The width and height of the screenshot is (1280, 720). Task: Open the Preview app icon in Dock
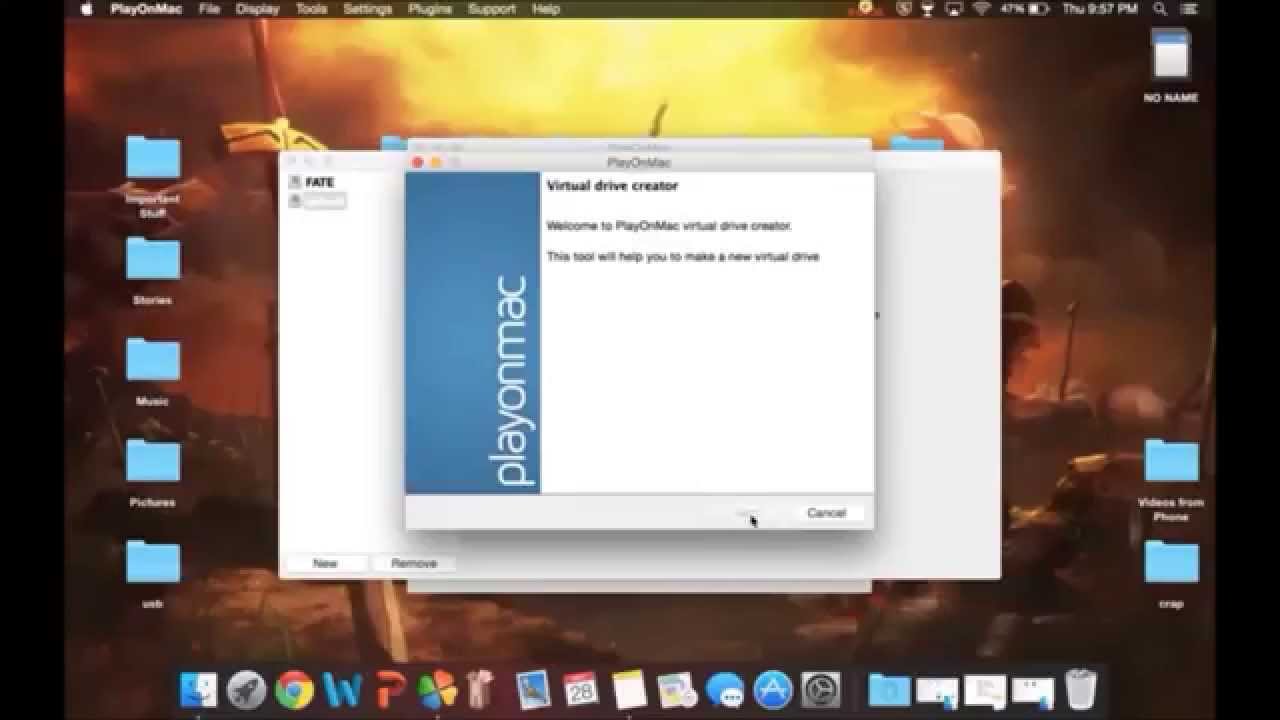[533, 689]
